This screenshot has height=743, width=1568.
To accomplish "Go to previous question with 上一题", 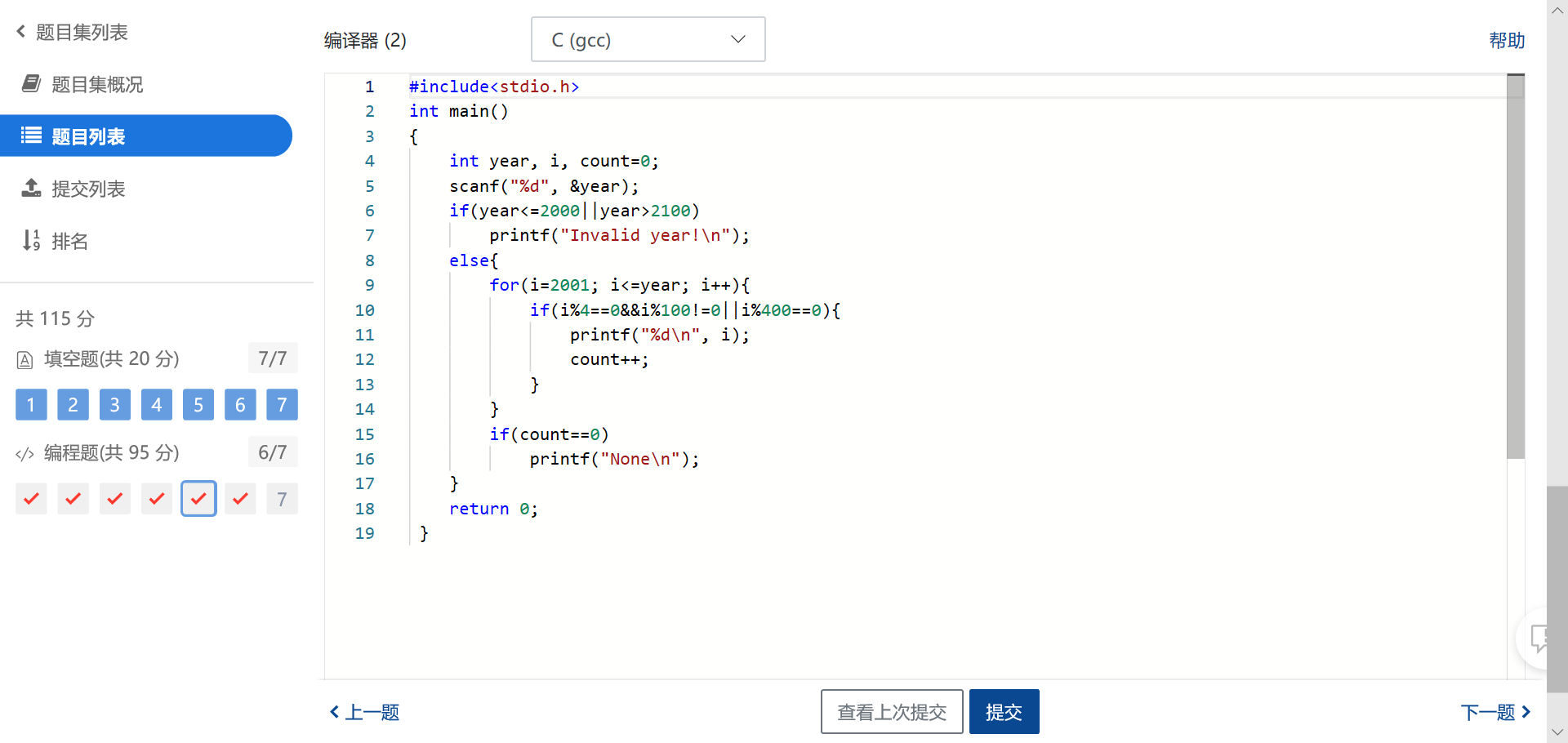I will click(x=365, y=713).
